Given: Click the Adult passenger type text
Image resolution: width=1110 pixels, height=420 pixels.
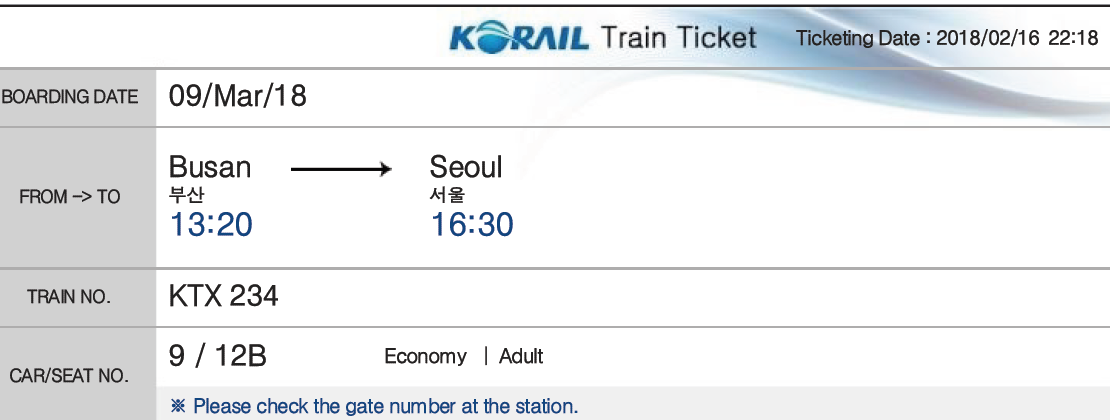Looking at the screenshot, I should point(521,356).
